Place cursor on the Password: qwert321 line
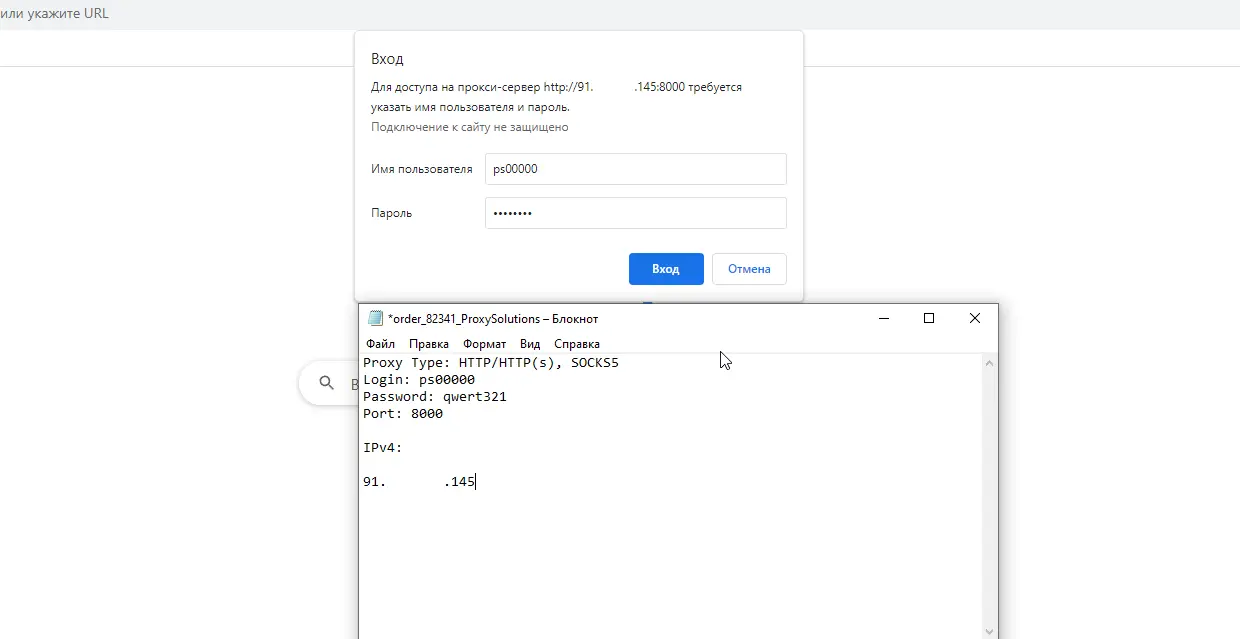Viewport: 1240px width, 639px height. tap(435, 396)
